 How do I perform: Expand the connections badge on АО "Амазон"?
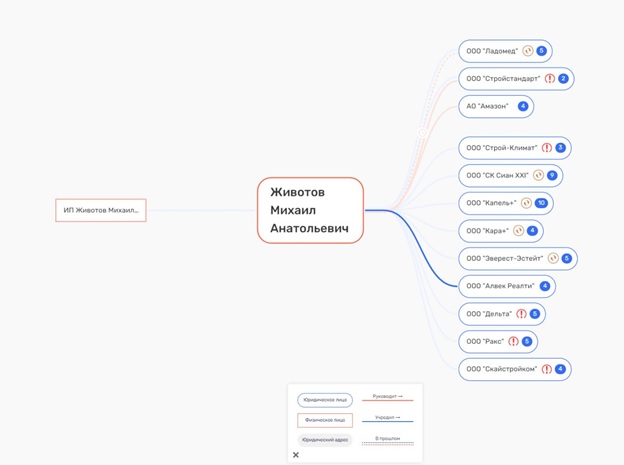click(522, 106)
